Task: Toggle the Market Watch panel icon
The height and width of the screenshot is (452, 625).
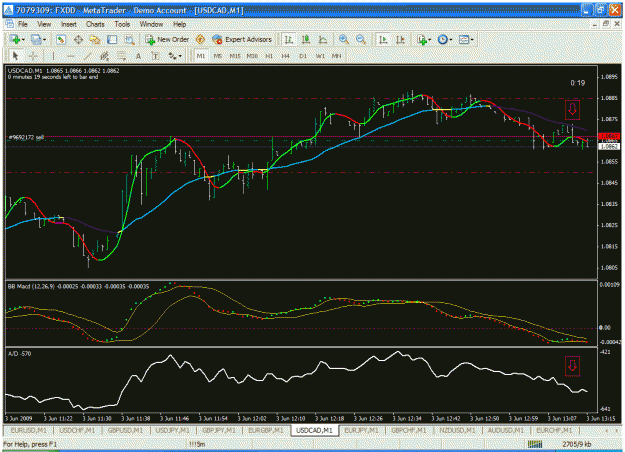Action: pyautogui.click(x=61, y=39)
